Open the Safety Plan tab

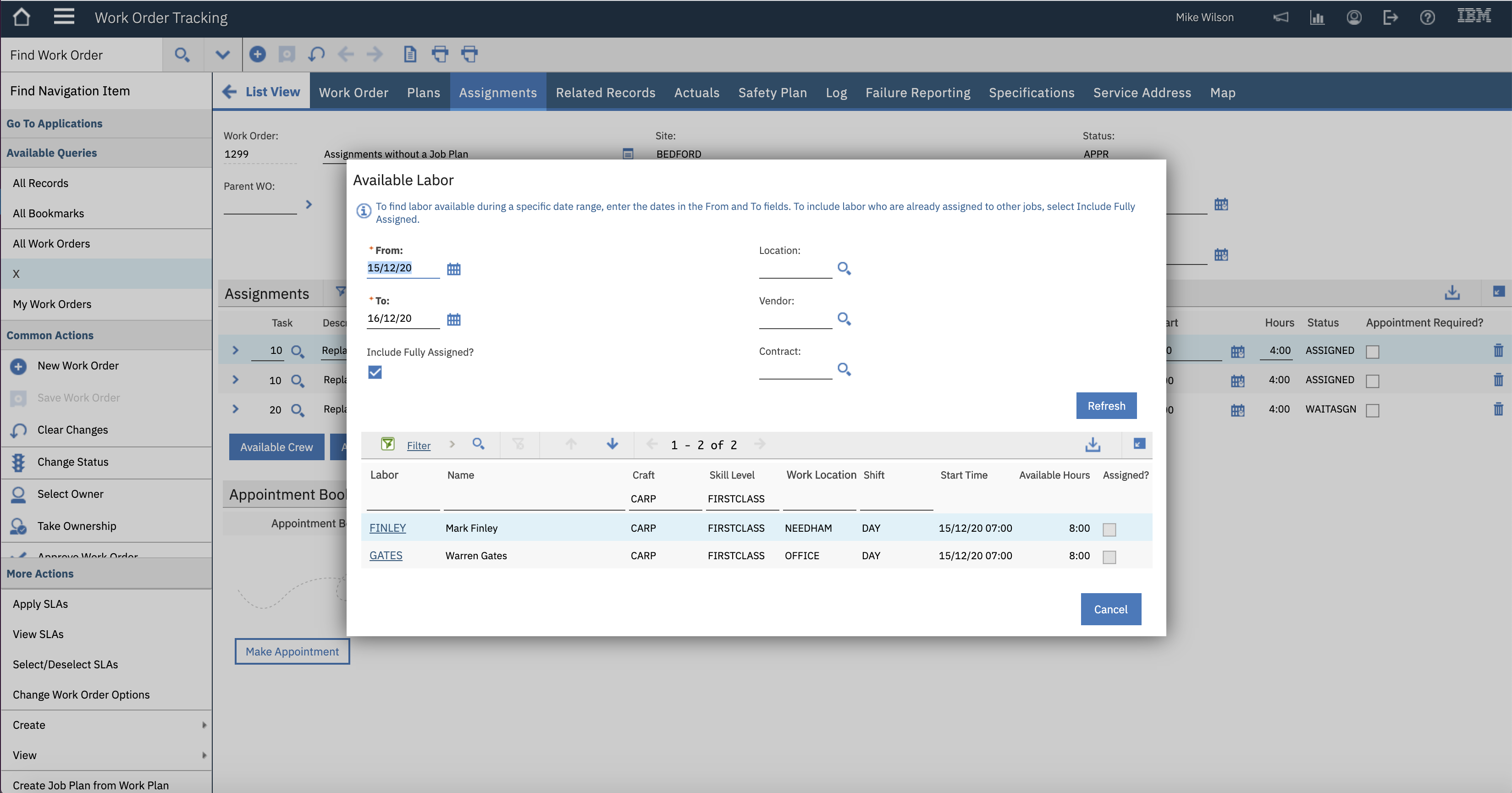(x=772, y=93)
